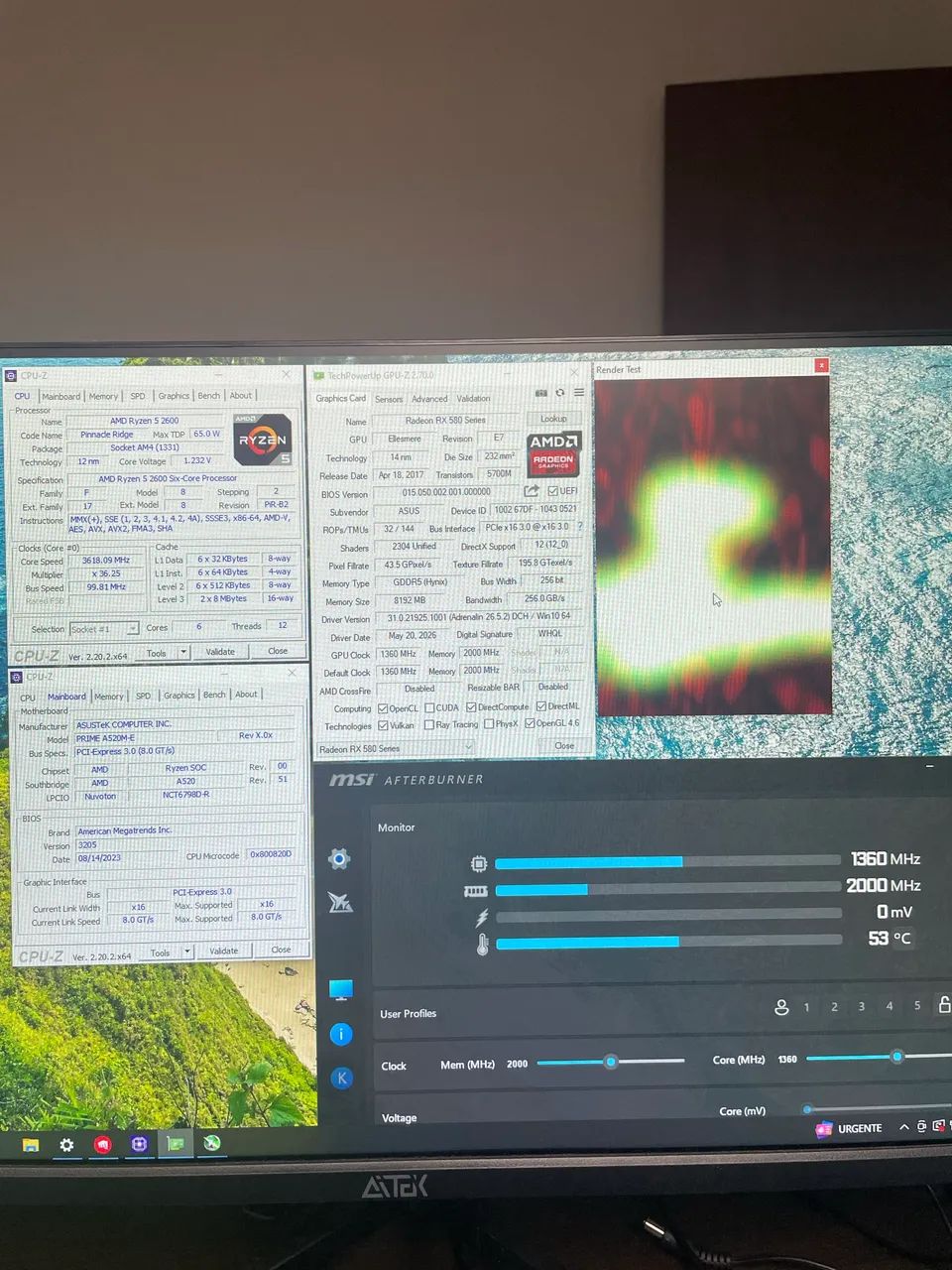952x1270 pixels.
Task: Open Bench tab in upper CPU-Z window
Action: (208, 396)
